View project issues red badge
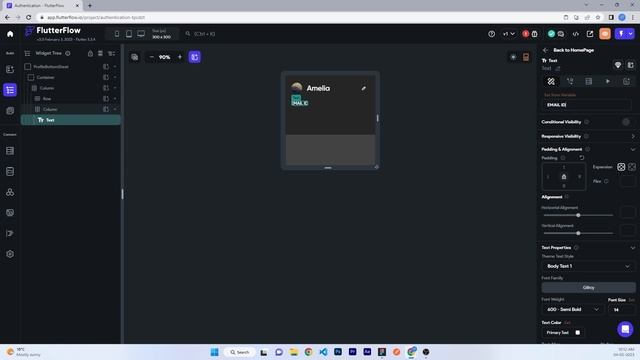The width and height of the screenshot is (640, 360). (526, 34)
